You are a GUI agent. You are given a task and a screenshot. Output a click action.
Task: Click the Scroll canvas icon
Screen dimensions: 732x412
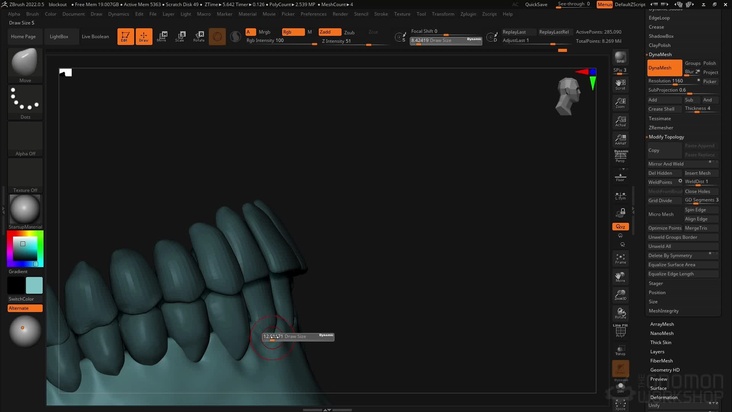click(x=620, y=84)
